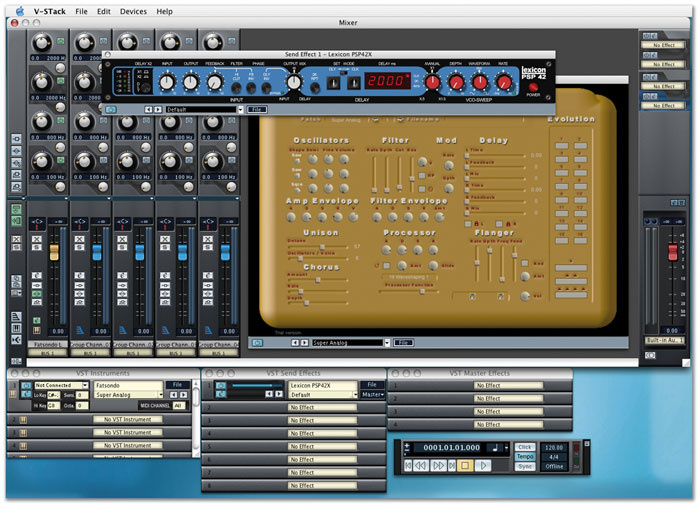Open No Effect selector in VST Master Effects slot 1
Viewport: 700px width, 507px height.
point(508,386)
